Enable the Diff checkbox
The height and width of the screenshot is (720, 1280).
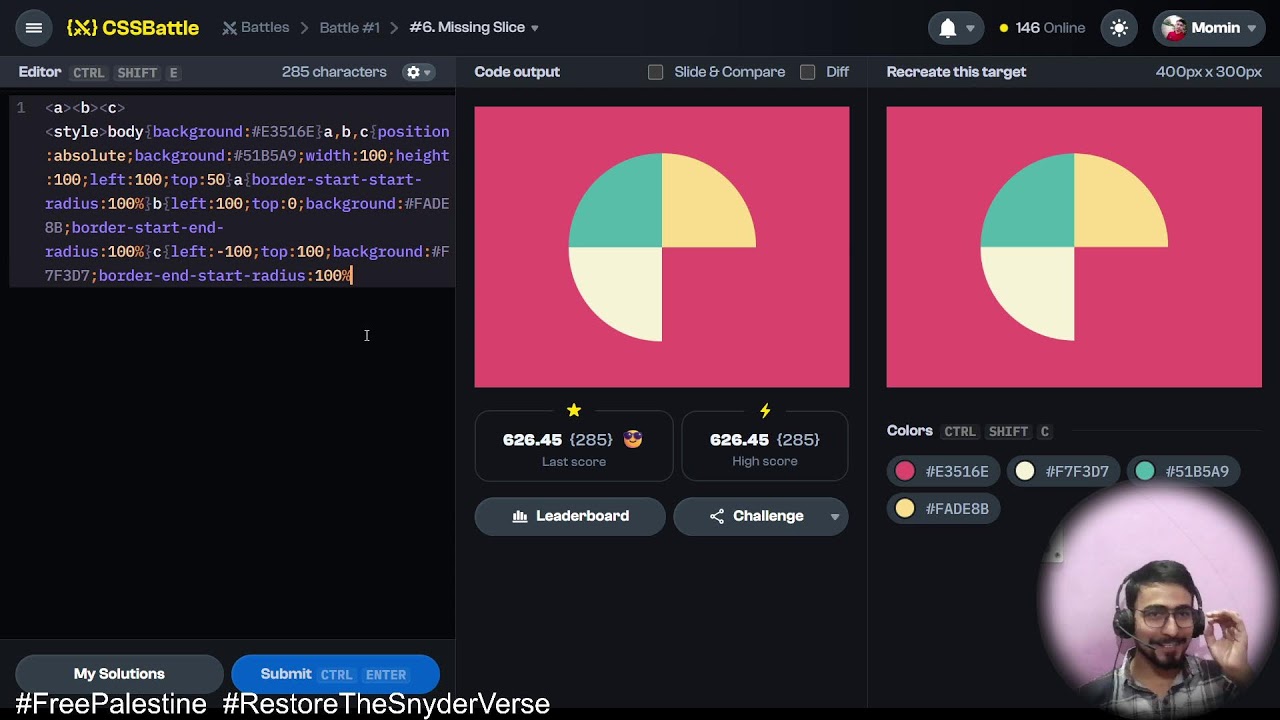(x=807, y=72)
